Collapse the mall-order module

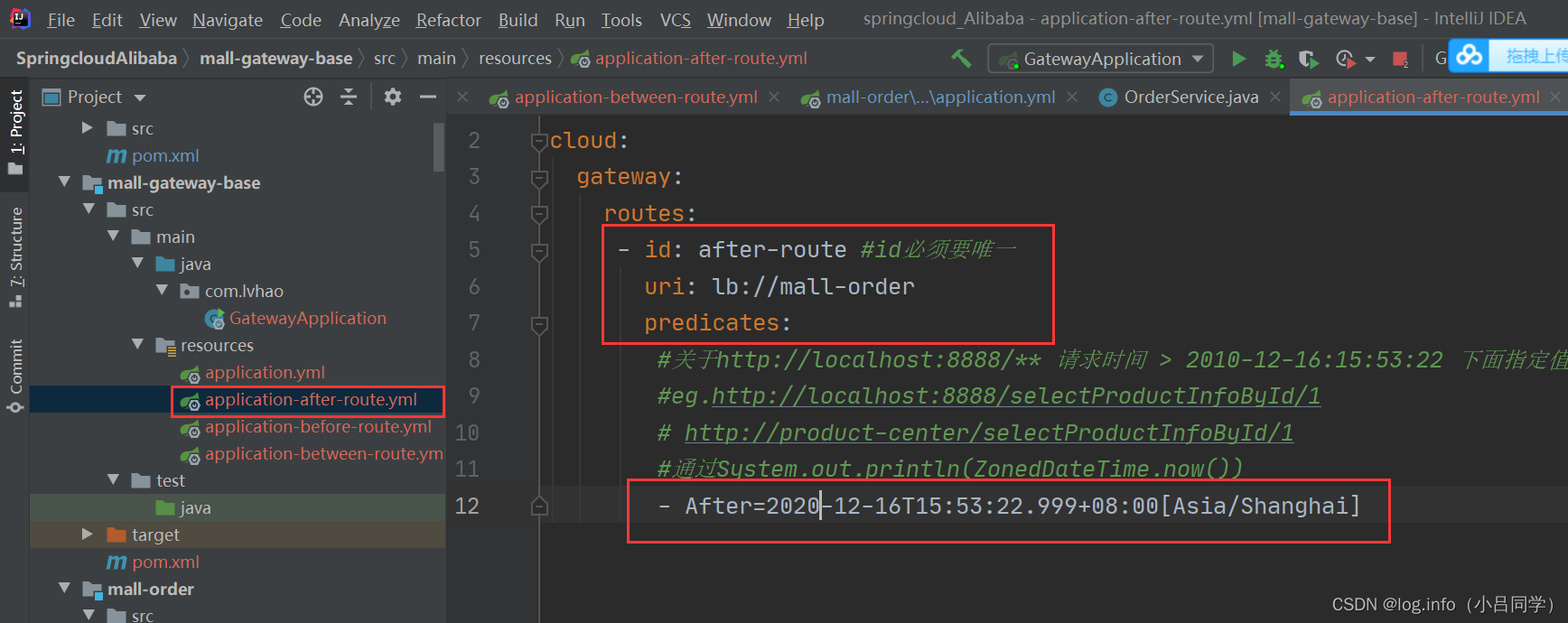click(x=64, y=589)
